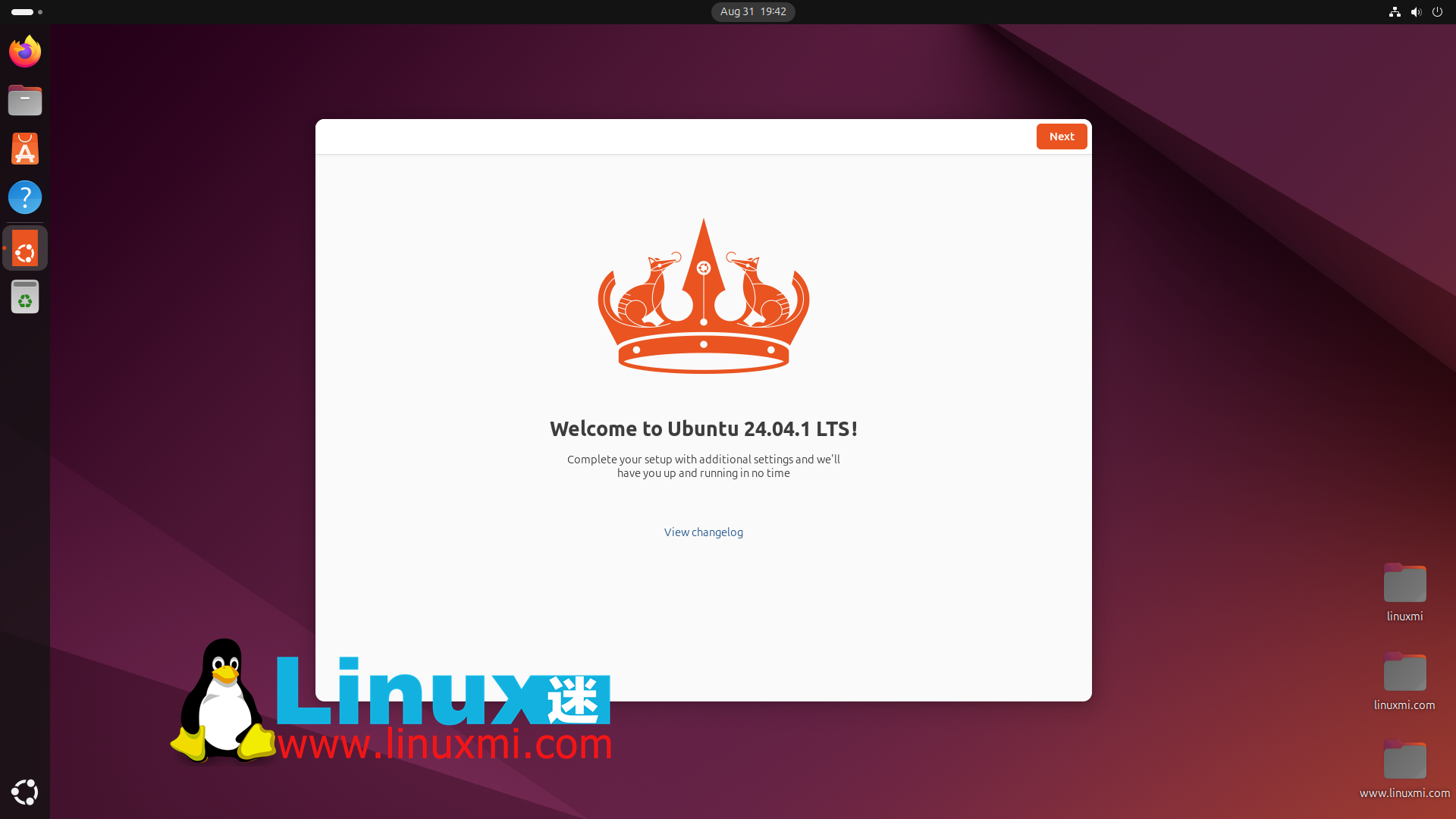Image resolution: width=1456 pixels, height=819 pixels.
Task: Click the 'Complete your setup' description text
Action: tap(704, 466)
